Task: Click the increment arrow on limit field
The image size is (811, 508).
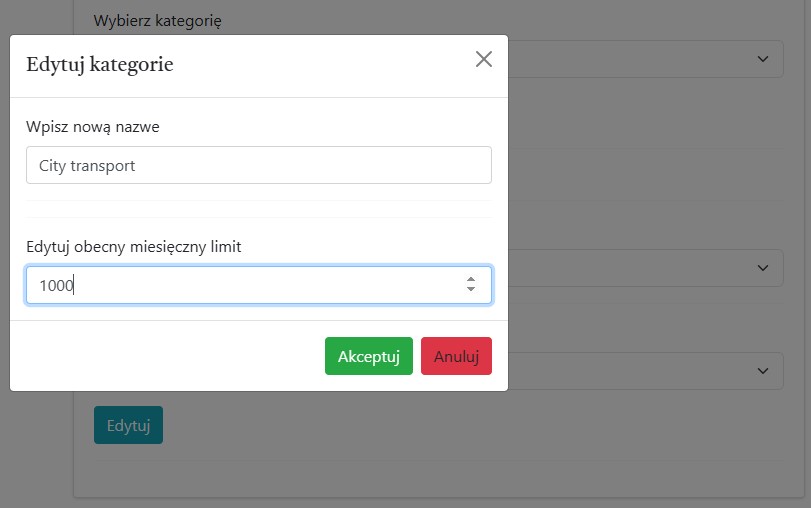Action: 470,279
